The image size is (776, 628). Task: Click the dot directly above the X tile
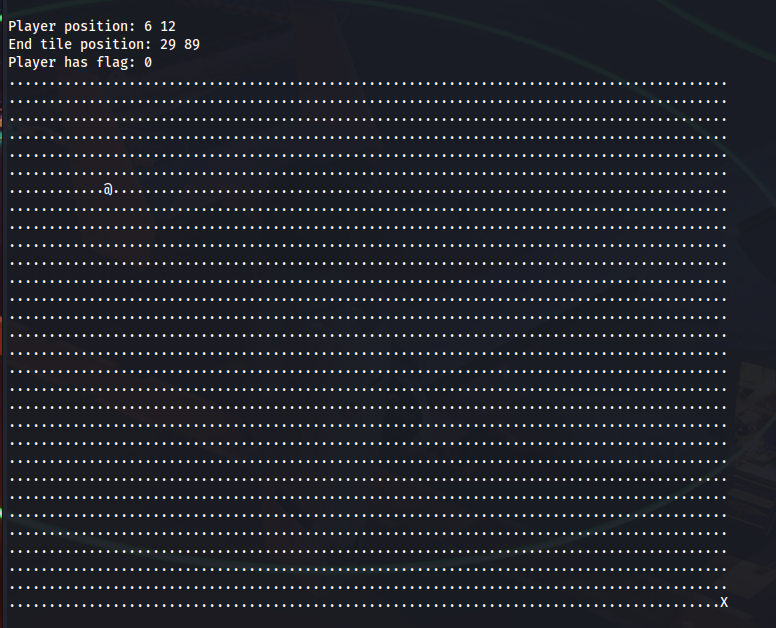724,587
